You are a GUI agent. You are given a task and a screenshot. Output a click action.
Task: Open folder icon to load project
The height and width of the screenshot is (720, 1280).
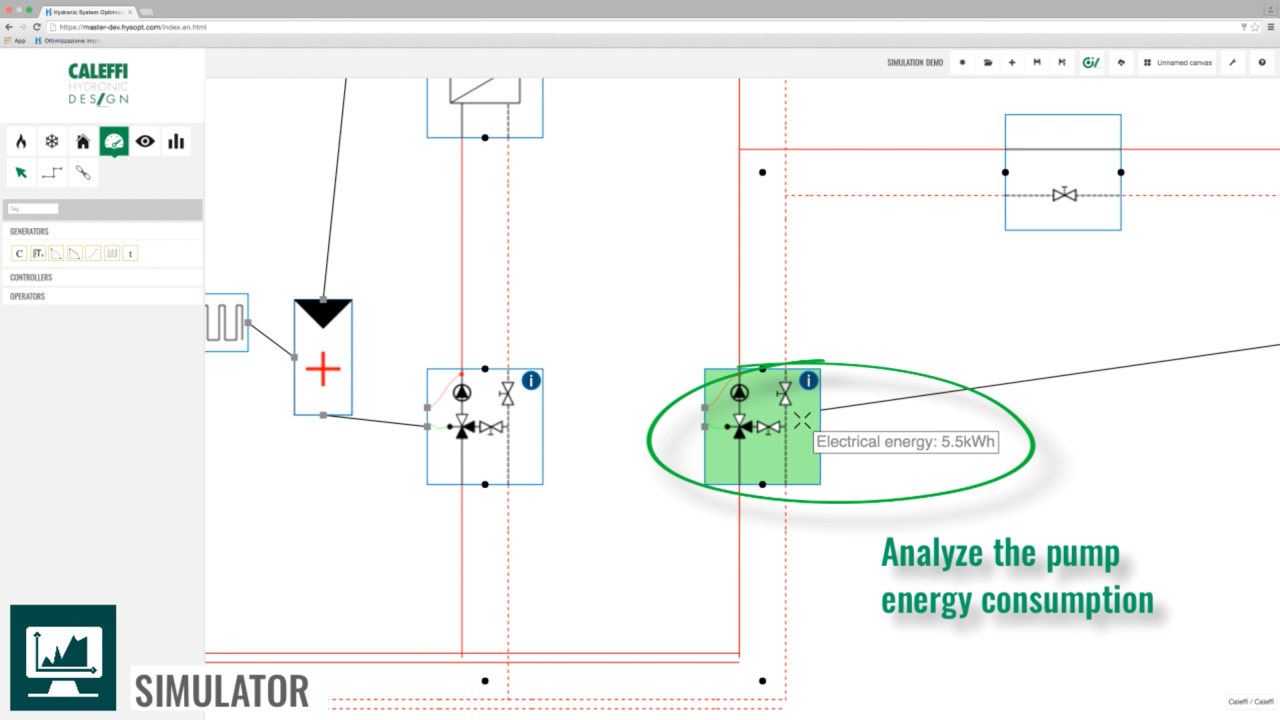click(988, 62)
